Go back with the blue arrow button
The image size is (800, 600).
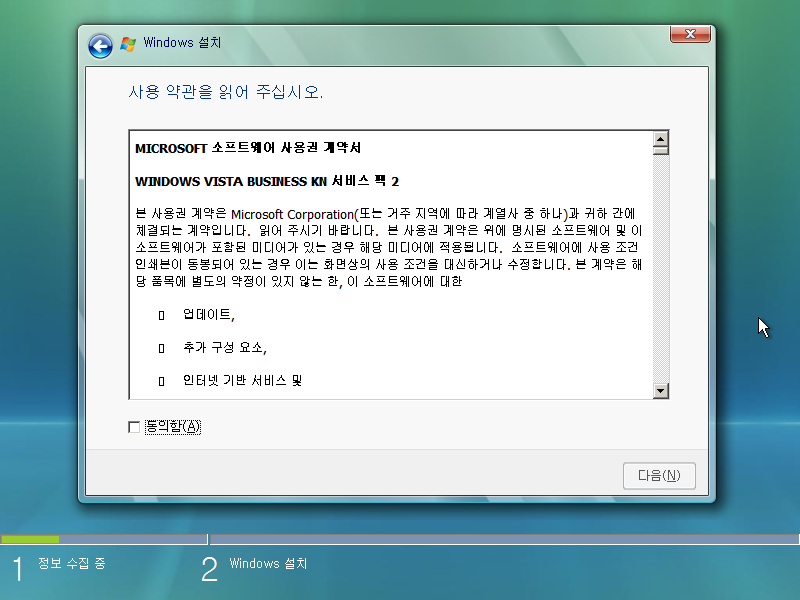point(100,46)
